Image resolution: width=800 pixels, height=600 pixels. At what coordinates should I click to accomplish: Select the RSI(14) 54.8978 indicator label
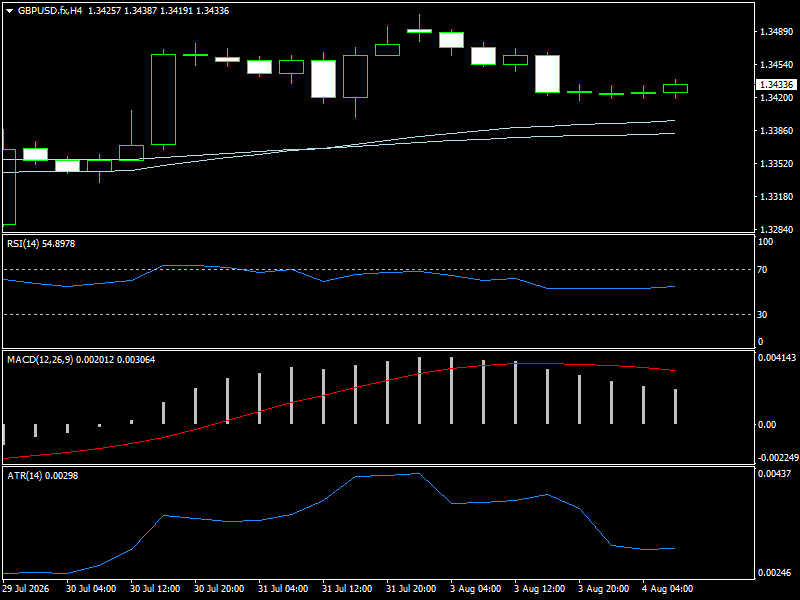(41, 244)
